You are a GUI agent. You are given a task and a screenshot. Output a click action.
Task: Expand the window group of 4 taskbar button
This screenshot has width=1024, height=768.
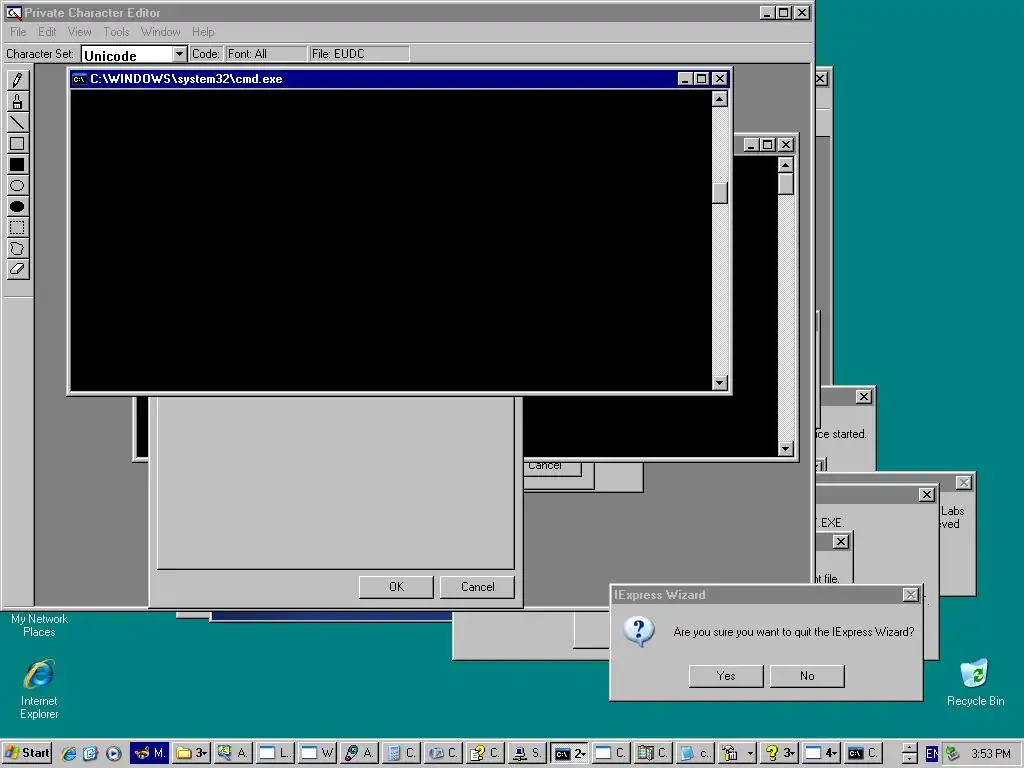822,753
